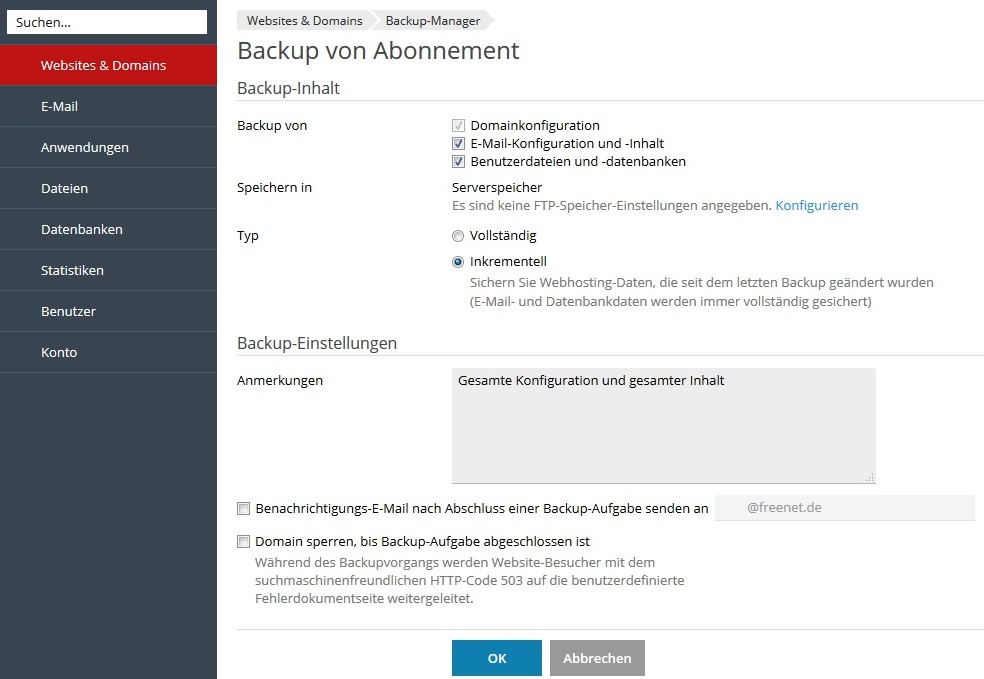The width and height of the screenshot is (984, 679).
Task: Open Websites & Domains in sidebar
Action: [x=108, y=65]
